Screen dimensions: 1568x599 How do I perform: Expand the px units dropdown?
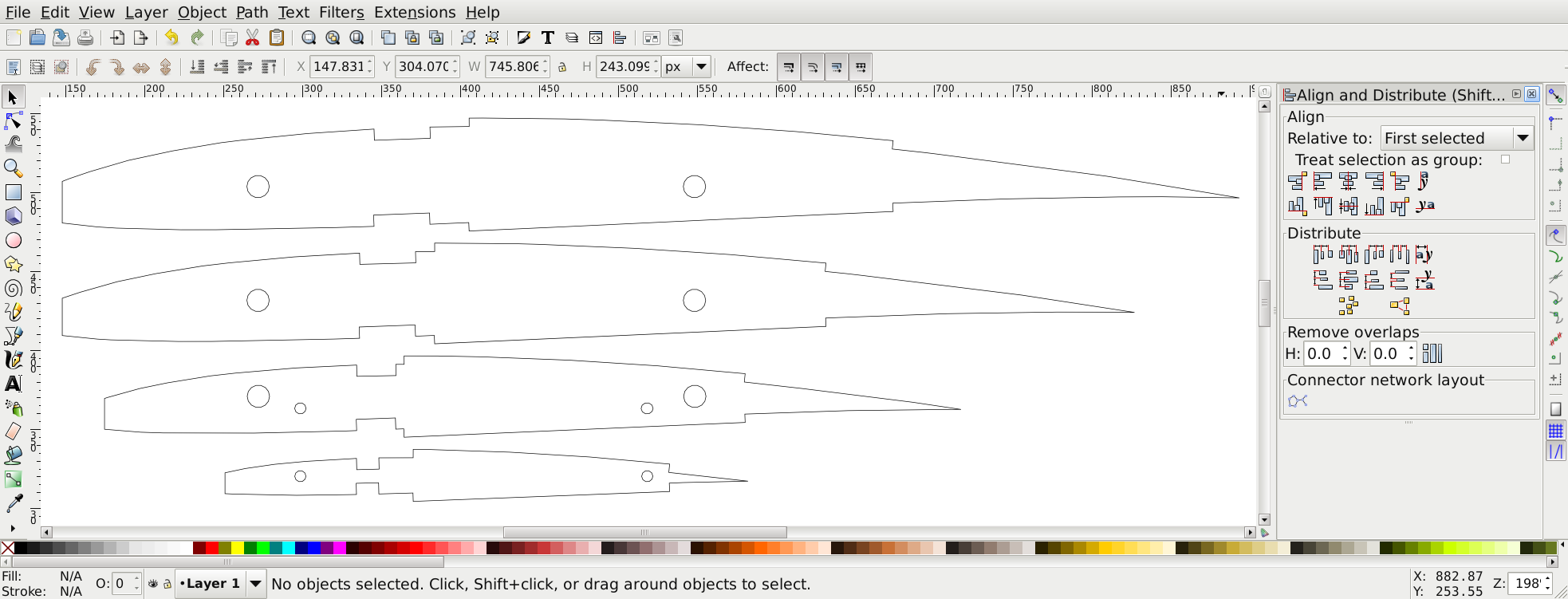tap(702, 67)
